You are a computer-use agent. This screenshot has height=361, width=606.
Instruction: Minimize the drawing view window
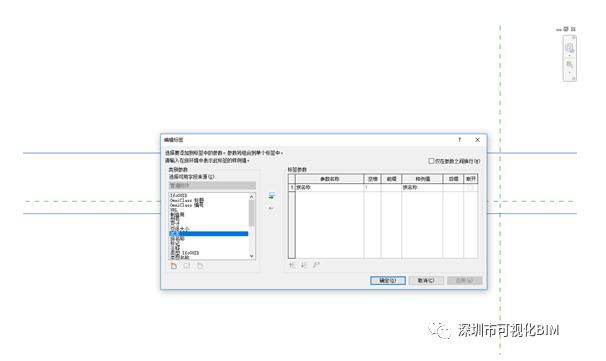tap(559, 29)
